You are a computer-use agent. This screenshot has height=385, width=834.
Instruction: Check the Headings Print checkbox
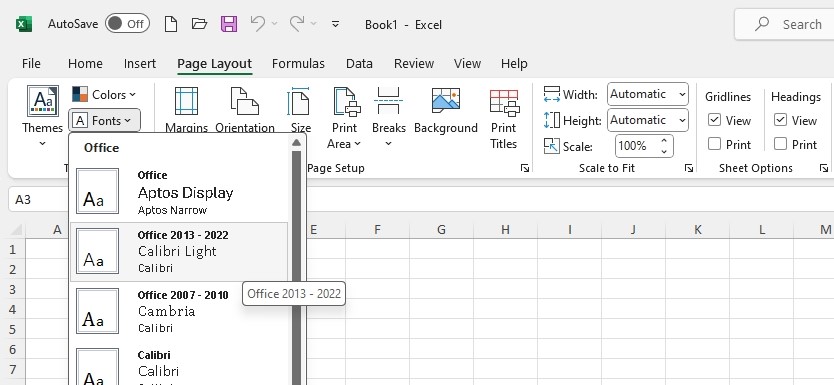click(x=780, y=144)
